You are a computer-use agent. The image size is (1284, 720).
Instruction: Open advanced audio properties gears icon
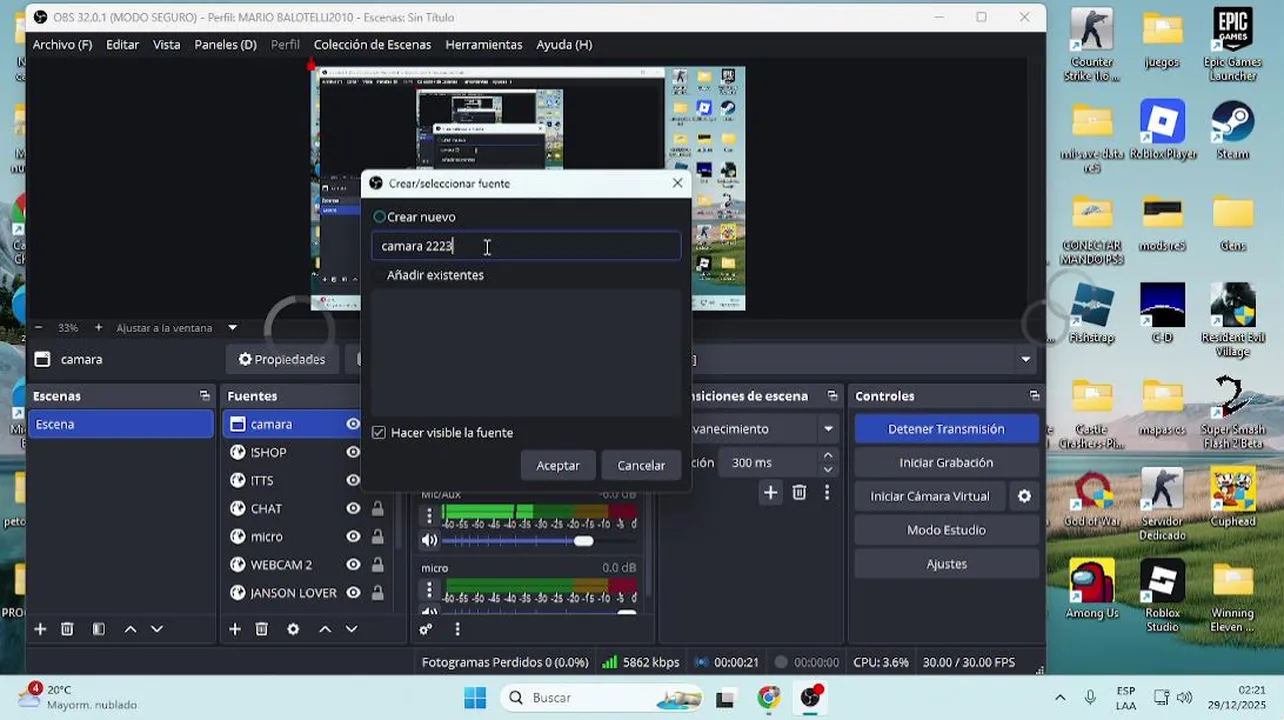[426, 629]
